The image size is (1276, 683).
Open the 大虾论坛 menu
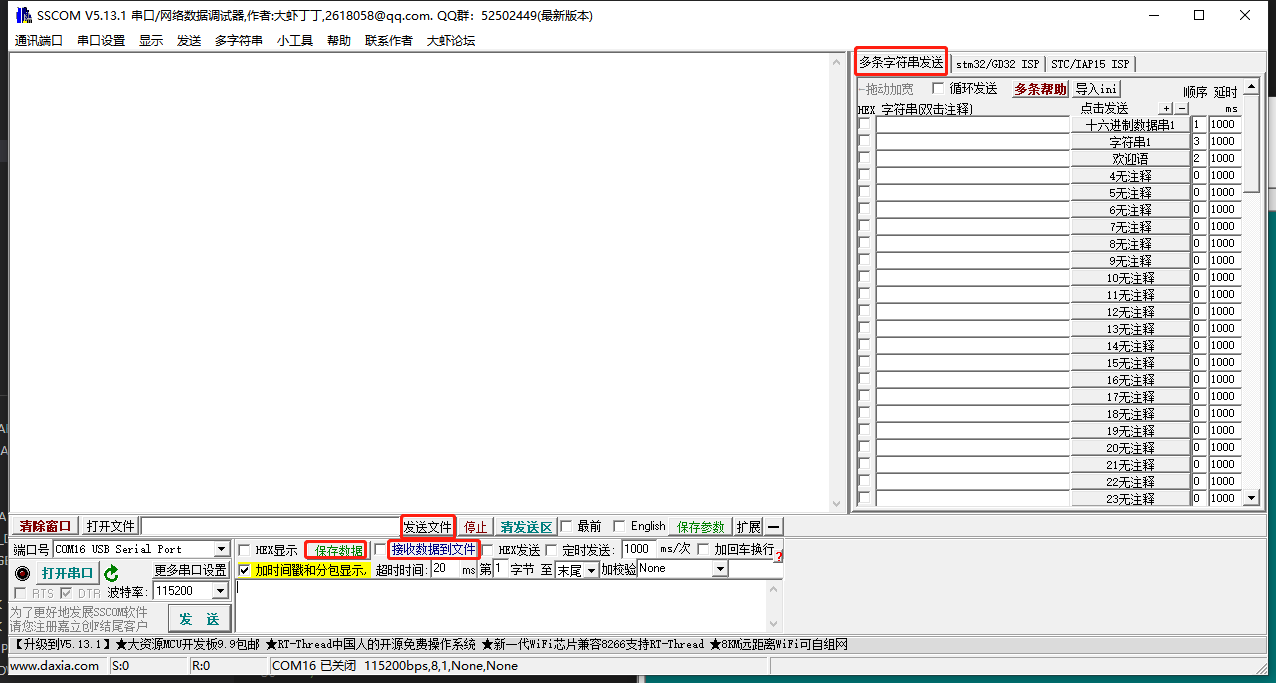451,41
